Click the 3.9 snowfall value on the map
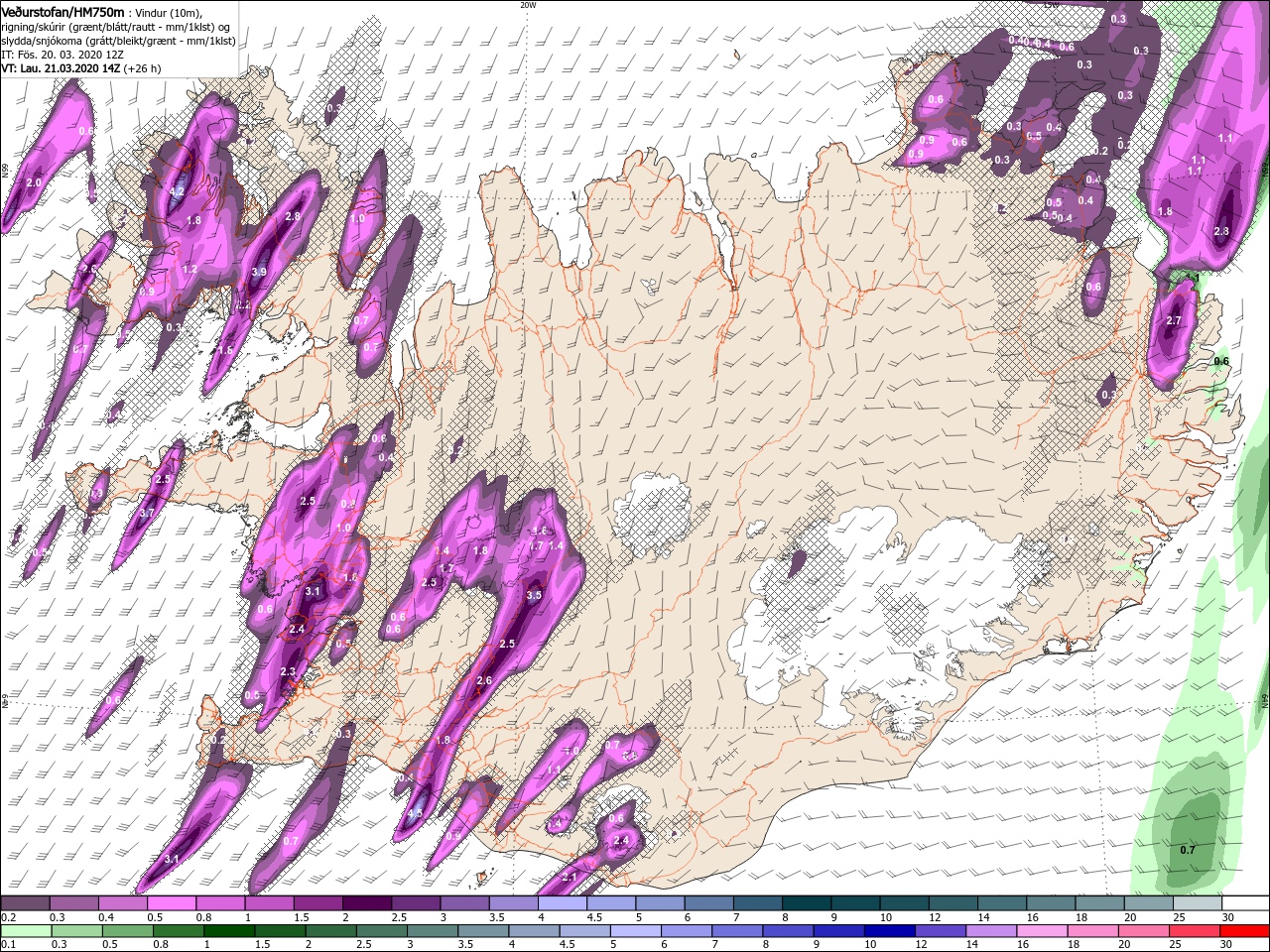Image resolution: width=1270 pixels, height=952 pixels. point(259,272)
